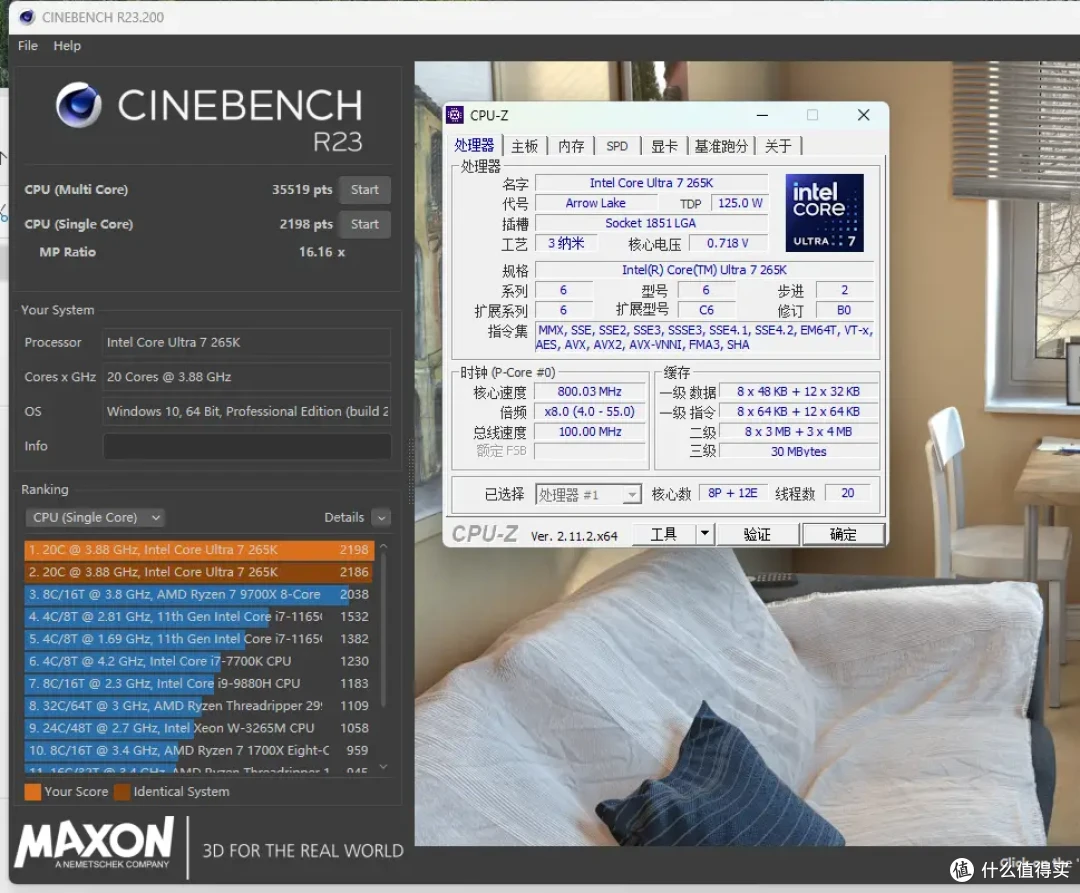Open the File menu in Cinebench
This screenshot has height=893, width=1080.
(x=28, y=45)
